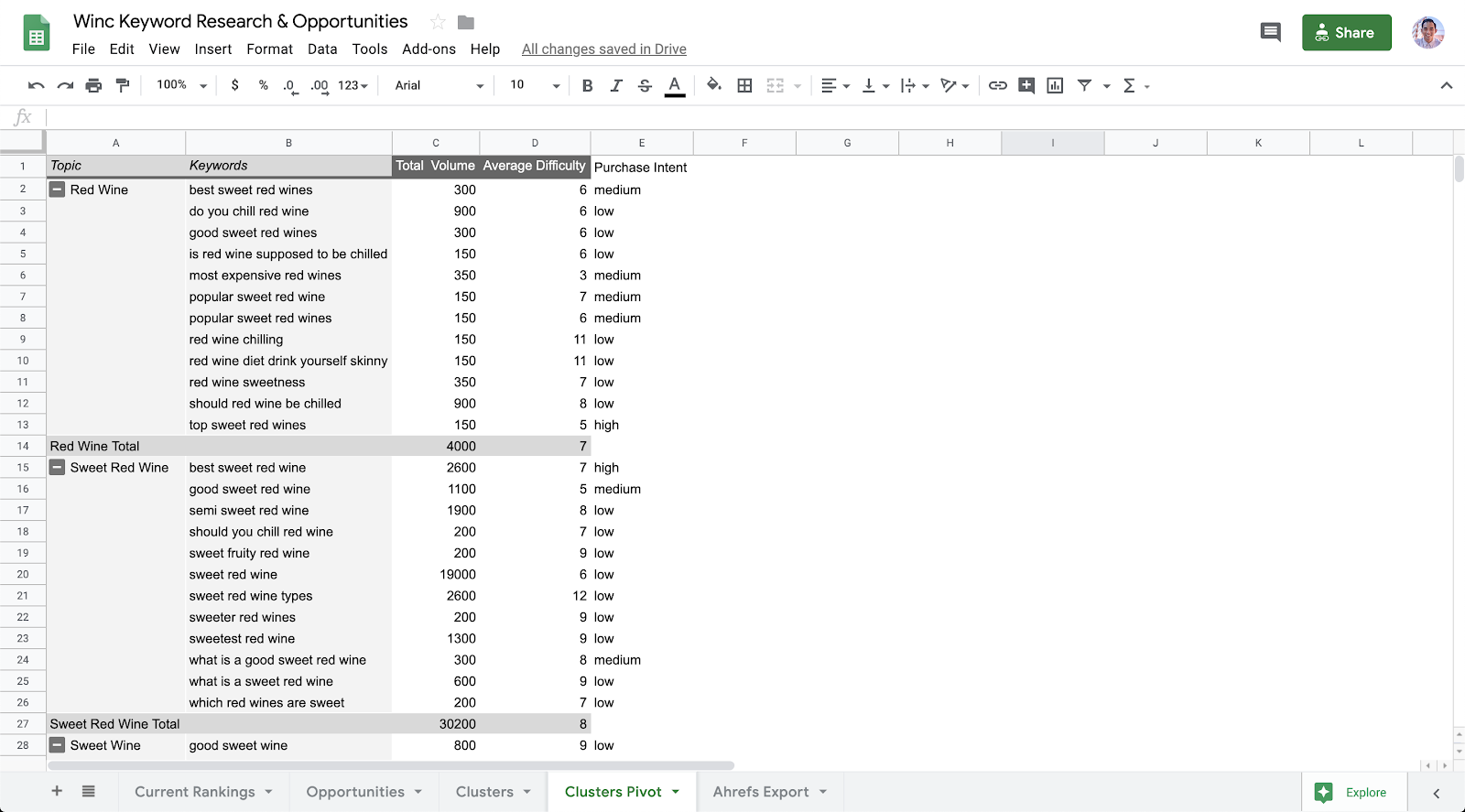Open the Insert menu
The image size is (1465, 812).
pos(213,49)
